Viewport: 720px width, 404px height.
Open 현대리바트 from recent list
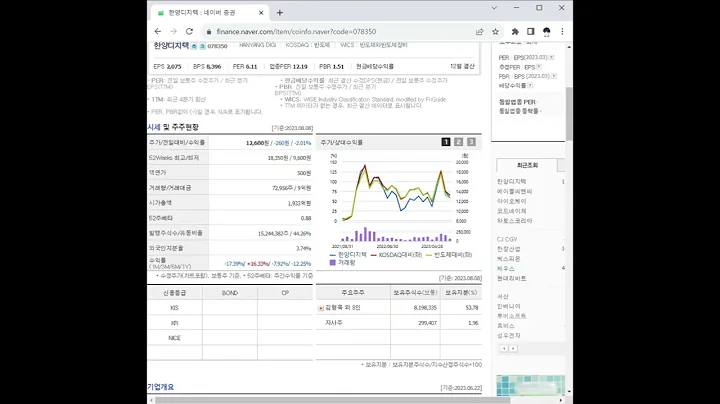[511, 278]
